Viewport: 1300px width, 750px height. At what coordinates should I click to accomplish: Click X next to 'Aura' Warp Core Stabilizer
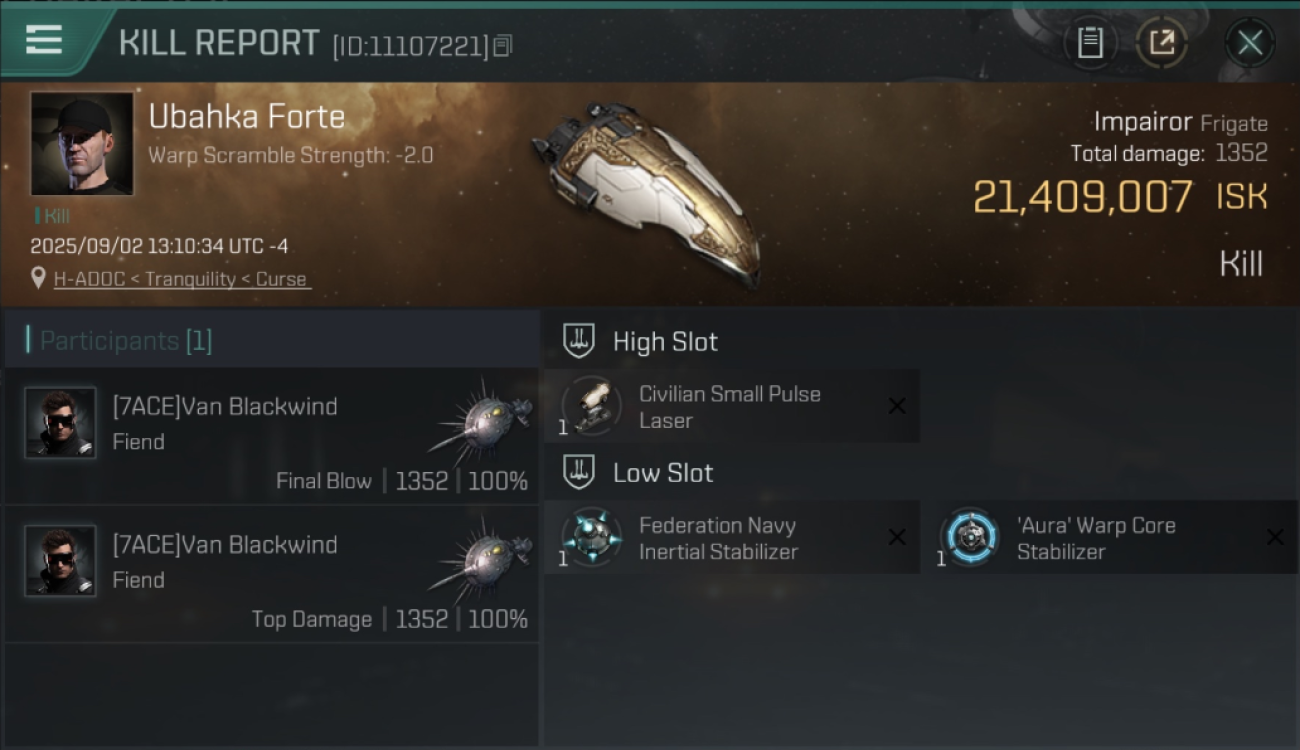pyautogui.click(x=1275, y=537)
